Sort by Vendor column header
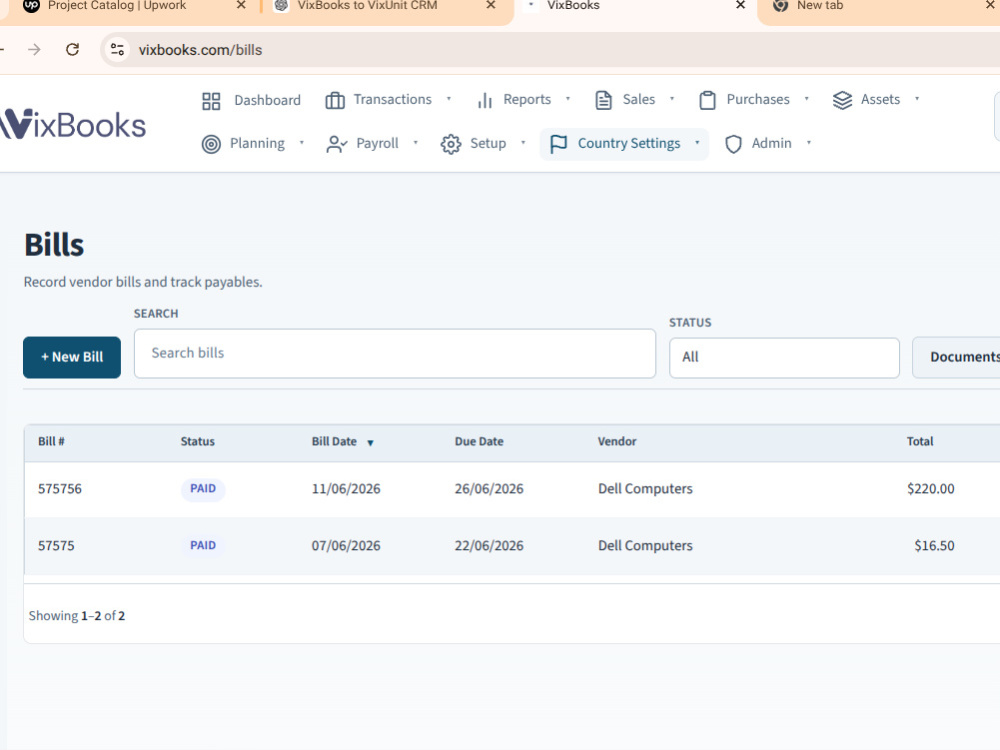Viewport: 1000px width, 750px height. click(x=617, y=441)
